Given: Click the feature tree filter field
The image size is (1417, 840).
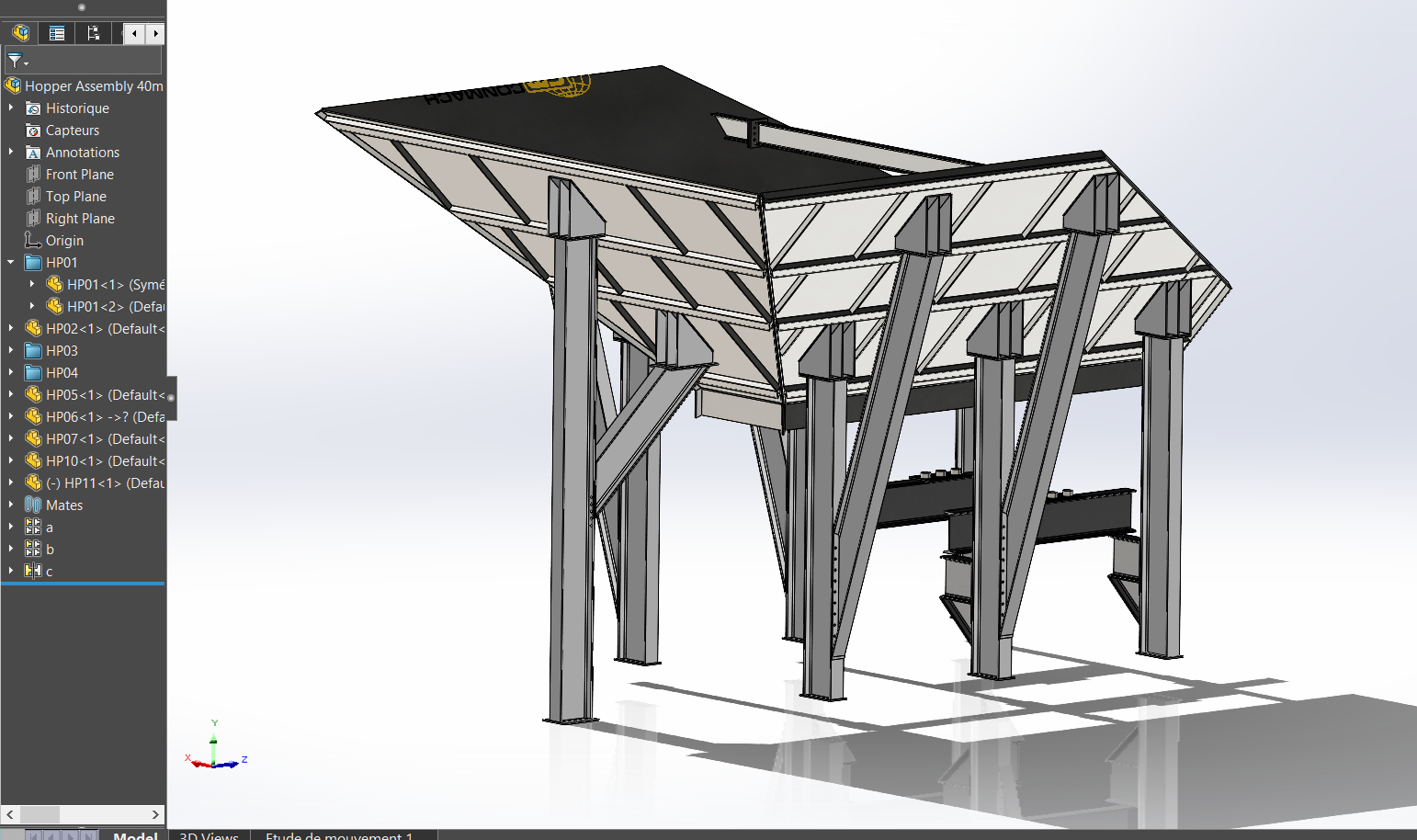Looking at the screenshot, I should point(83,62).
